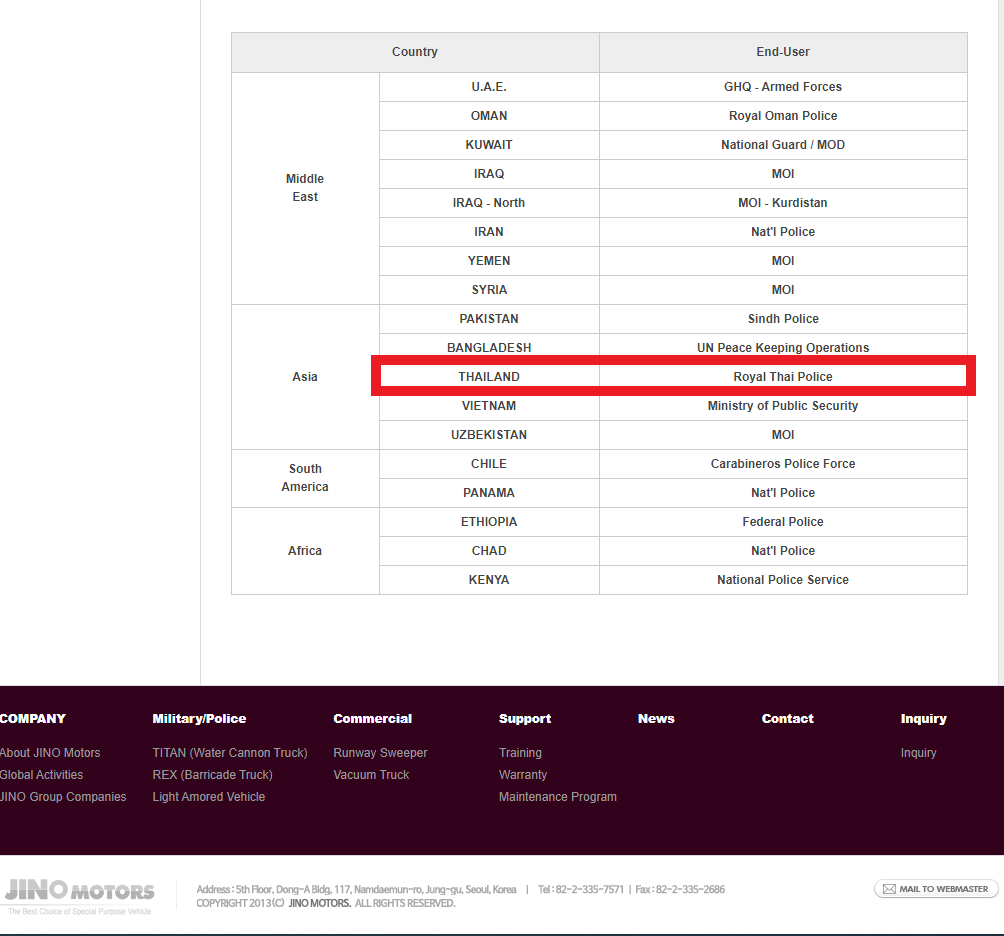Open Runway Sweeper link
1004x936 pixels.
pos(380,753)
